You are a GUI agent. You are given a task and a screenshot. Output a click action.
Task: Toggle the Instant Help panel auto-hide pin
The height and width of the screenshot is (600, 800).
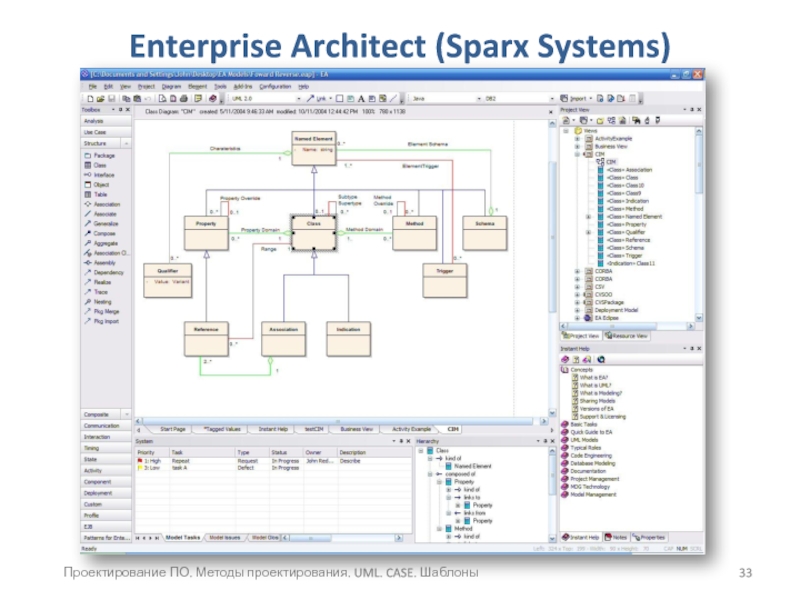[692, 348]
